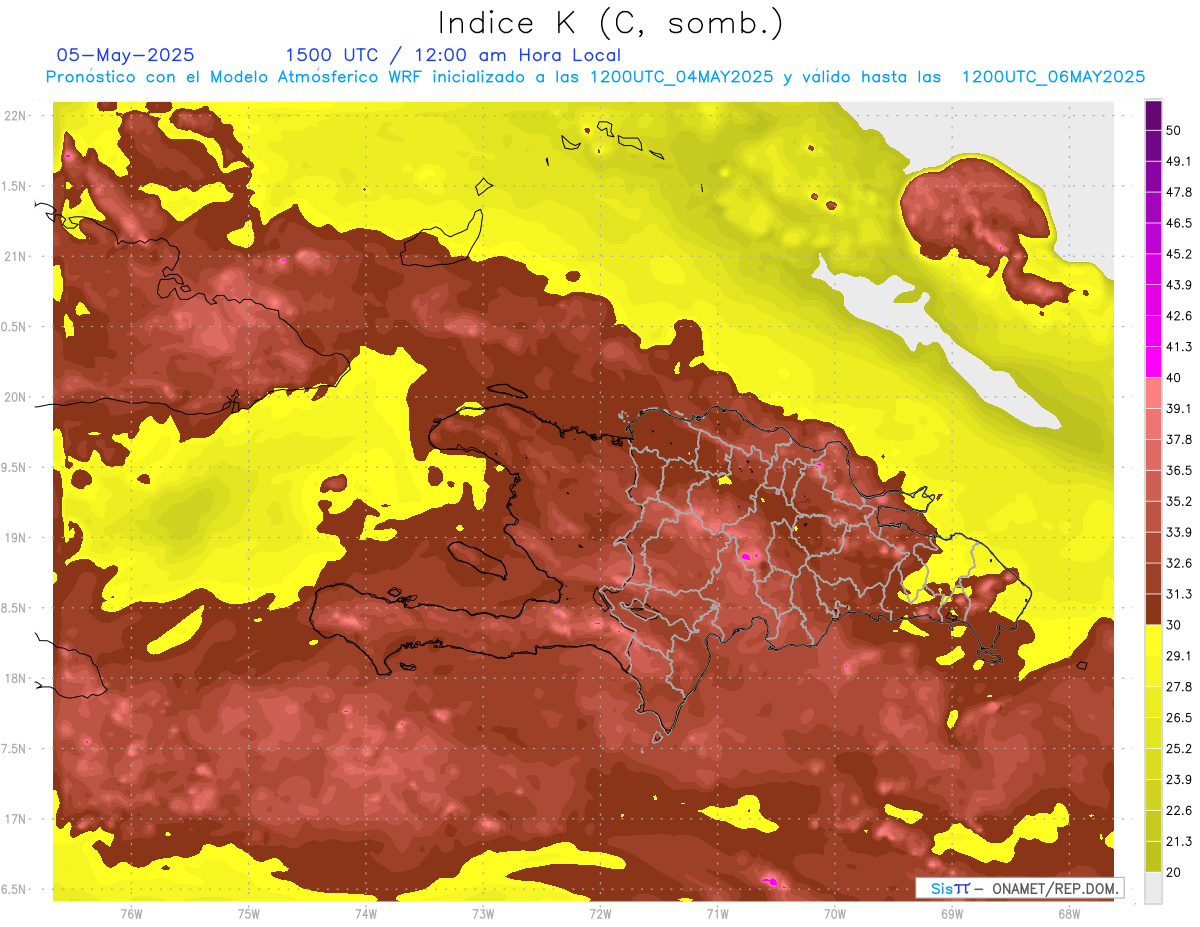Click the '73W' longitude label
The image size is (1200, 927).
tap(482, 913)
